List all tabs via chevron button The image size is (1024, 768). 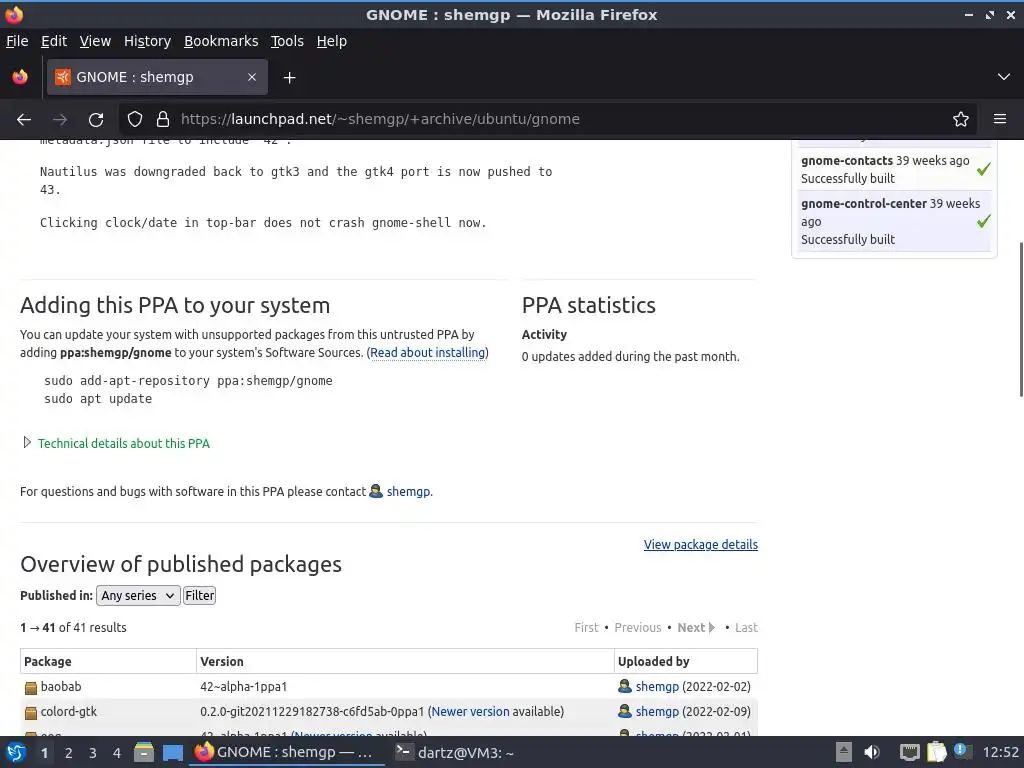click(x=1004, y=77)
